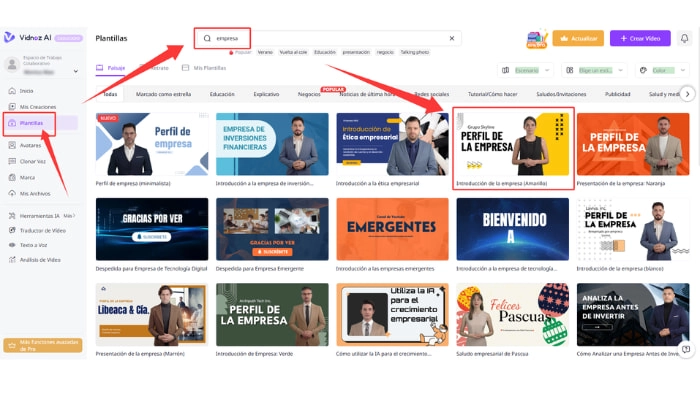Select Redes sociales category

(431, 94)
